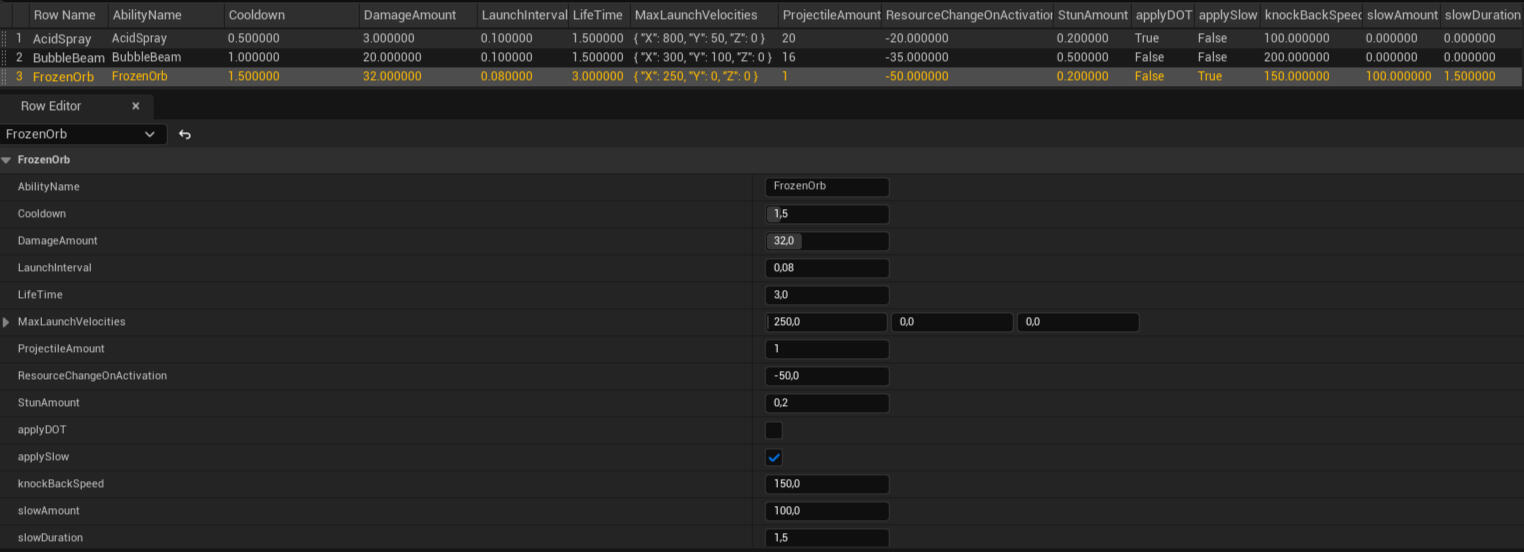Enable the applyDOT checkbox

773,430
